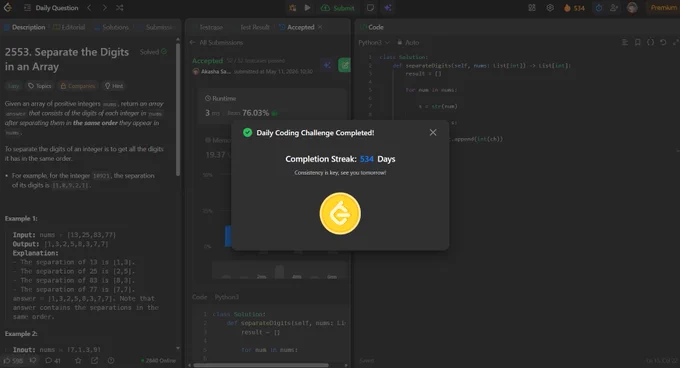Select the Accepted tab
Screen dimensions: 680x368
click(297, 27)
